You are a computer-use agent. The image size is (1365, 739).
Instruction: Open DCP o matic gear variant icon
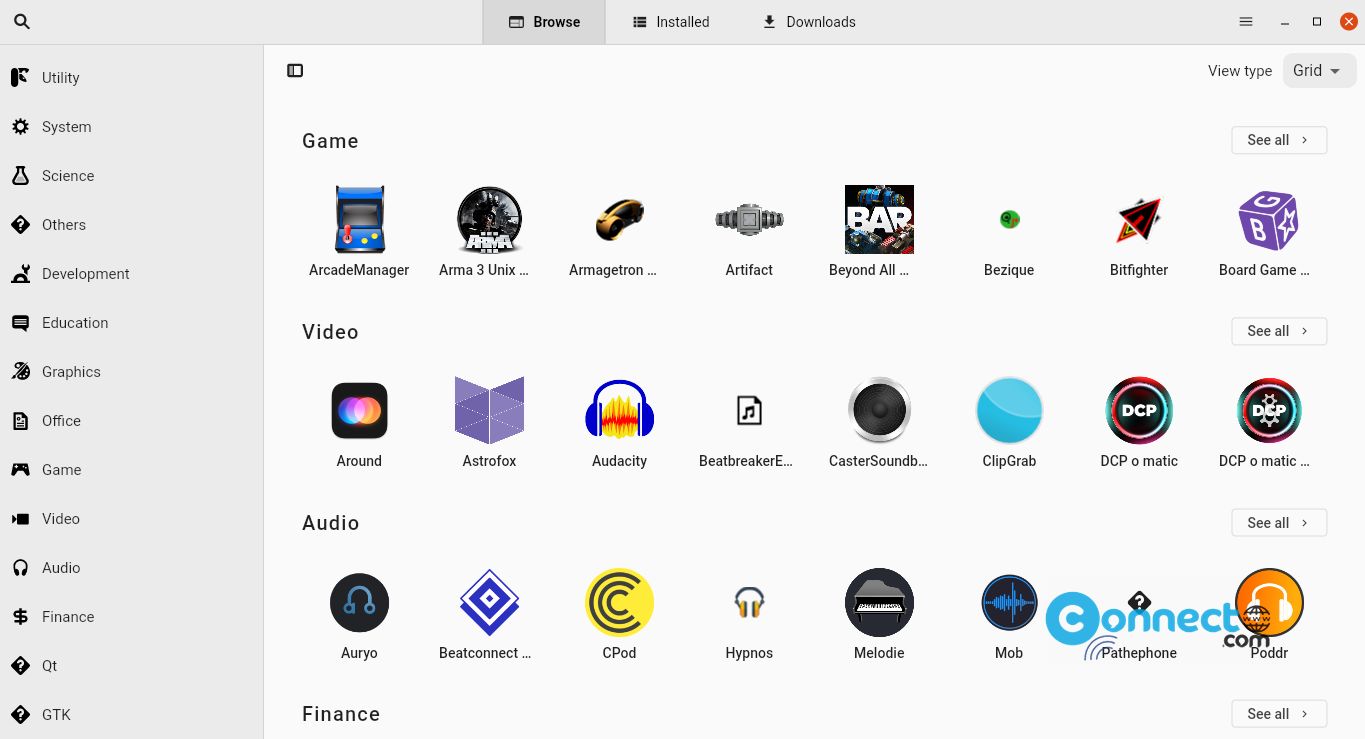tap(1269, 410)
